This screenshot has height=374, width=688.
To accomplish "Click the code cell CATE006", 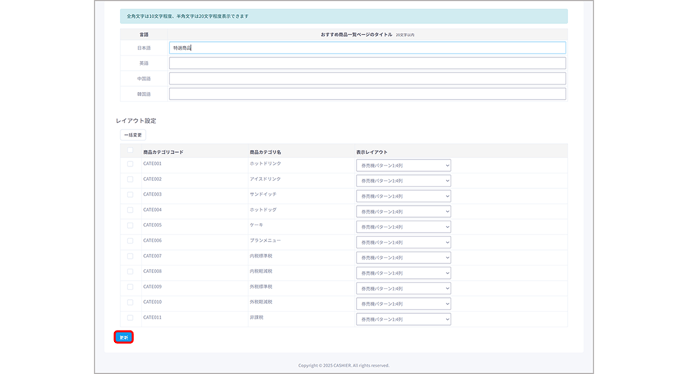I will tap(152, 240).
